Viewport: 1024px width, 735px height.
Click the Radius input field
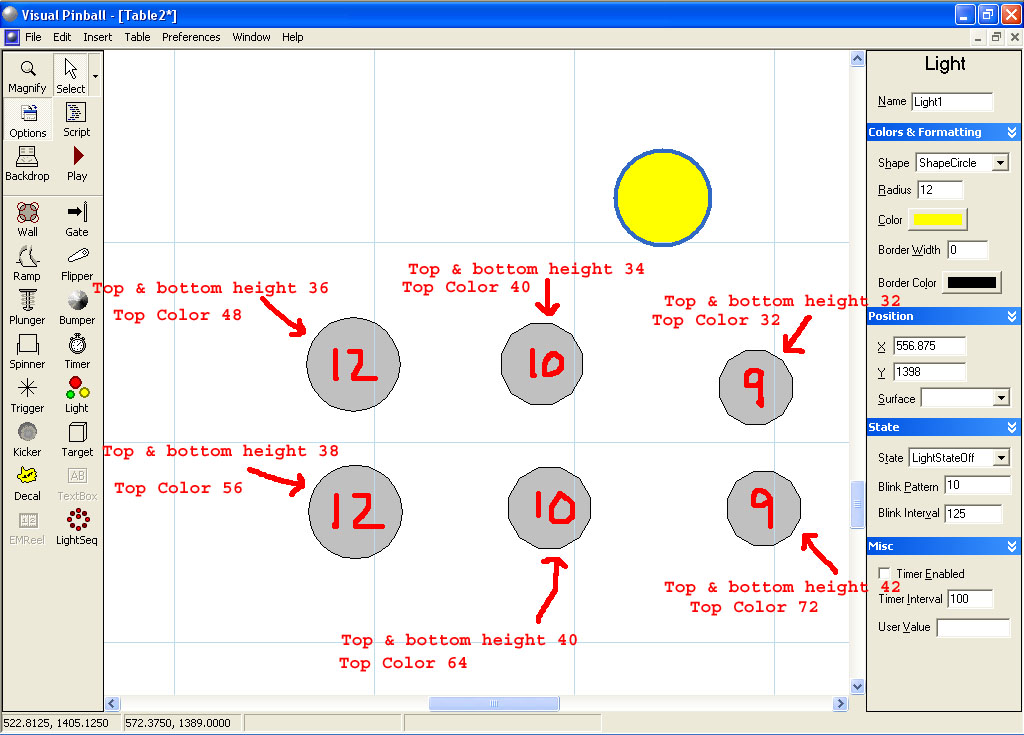(939, 190)
